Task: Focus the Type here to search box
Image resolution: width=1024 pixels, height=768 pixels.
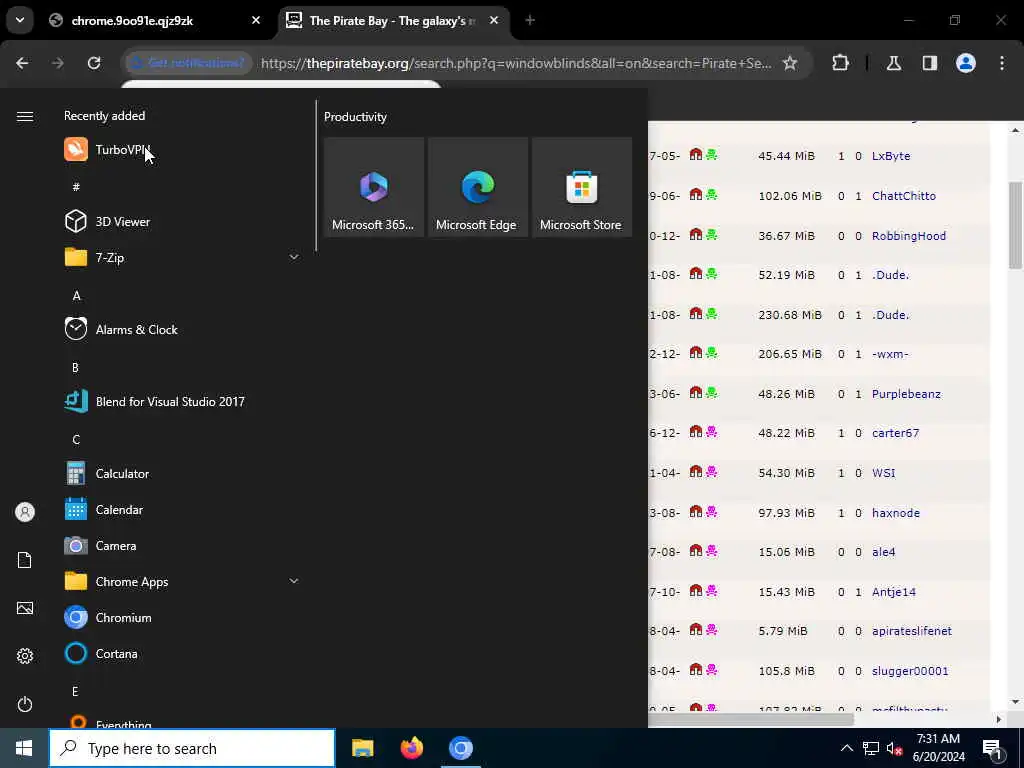Action: [x=192, y=748]
